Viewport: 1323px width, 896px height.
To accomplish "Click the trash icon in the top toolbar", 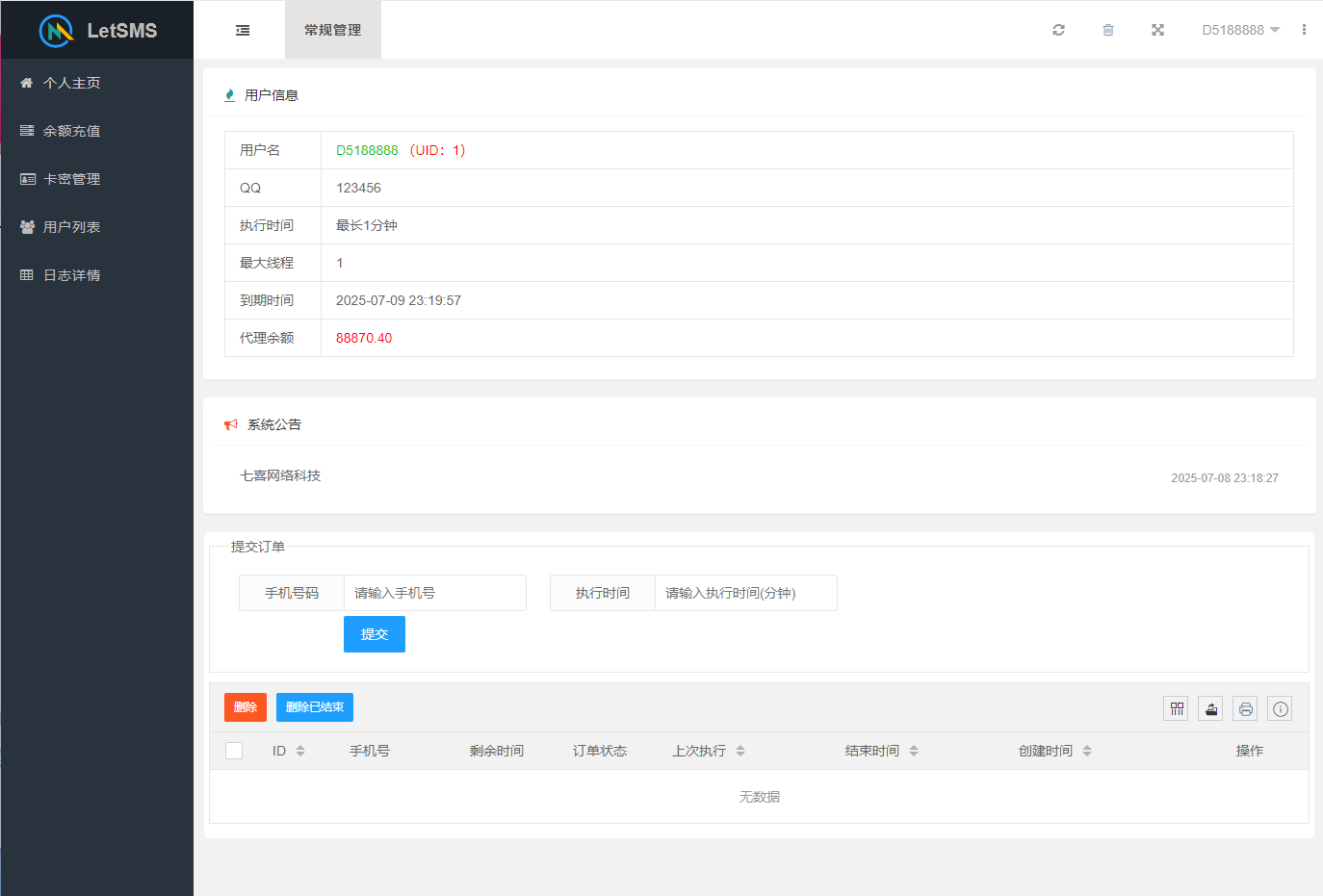I will (x=1108, y=30).
